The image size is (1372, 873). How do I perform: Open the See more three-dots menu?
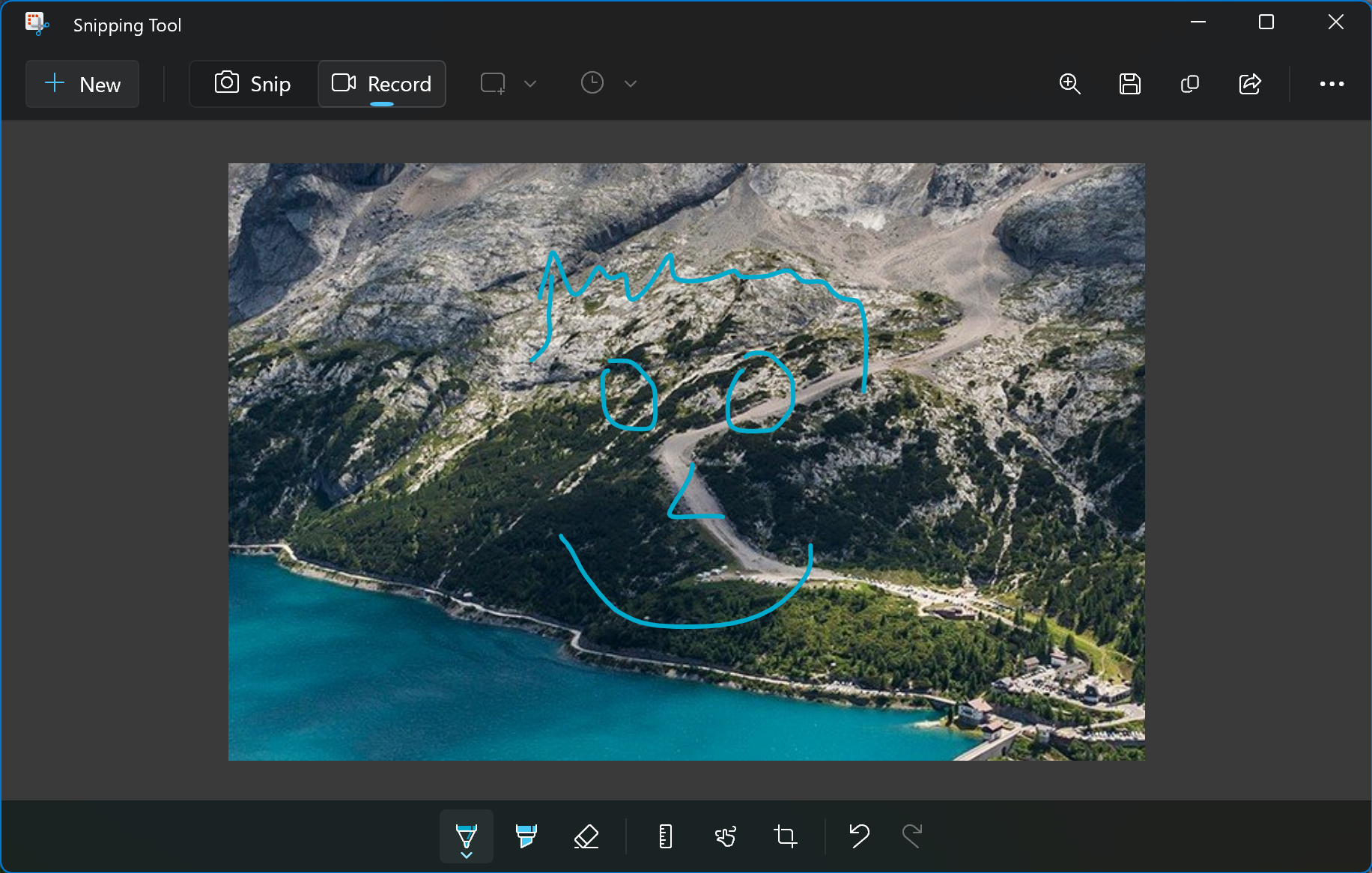coord(1332,84)
